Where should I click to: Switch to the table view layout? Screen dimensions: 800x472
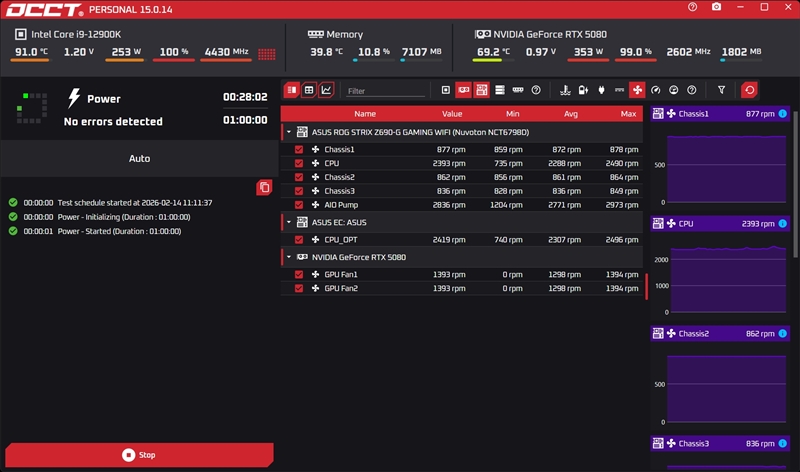pos(309,90)
